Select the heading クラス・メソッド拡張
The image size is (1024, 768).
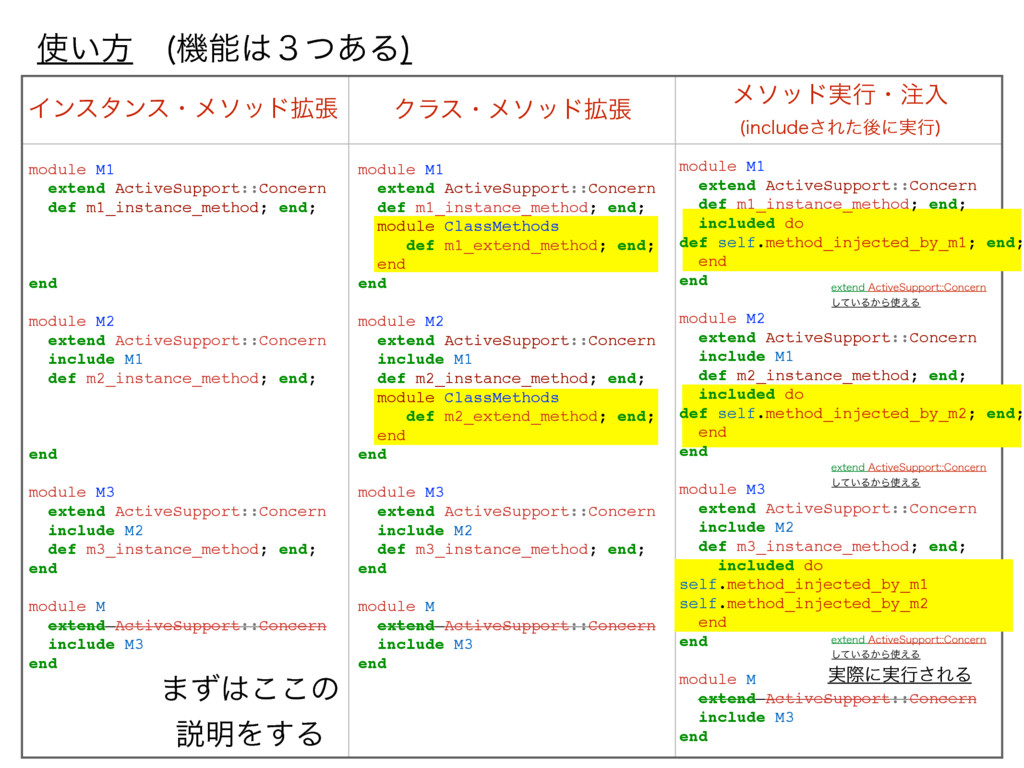[513, 109]
